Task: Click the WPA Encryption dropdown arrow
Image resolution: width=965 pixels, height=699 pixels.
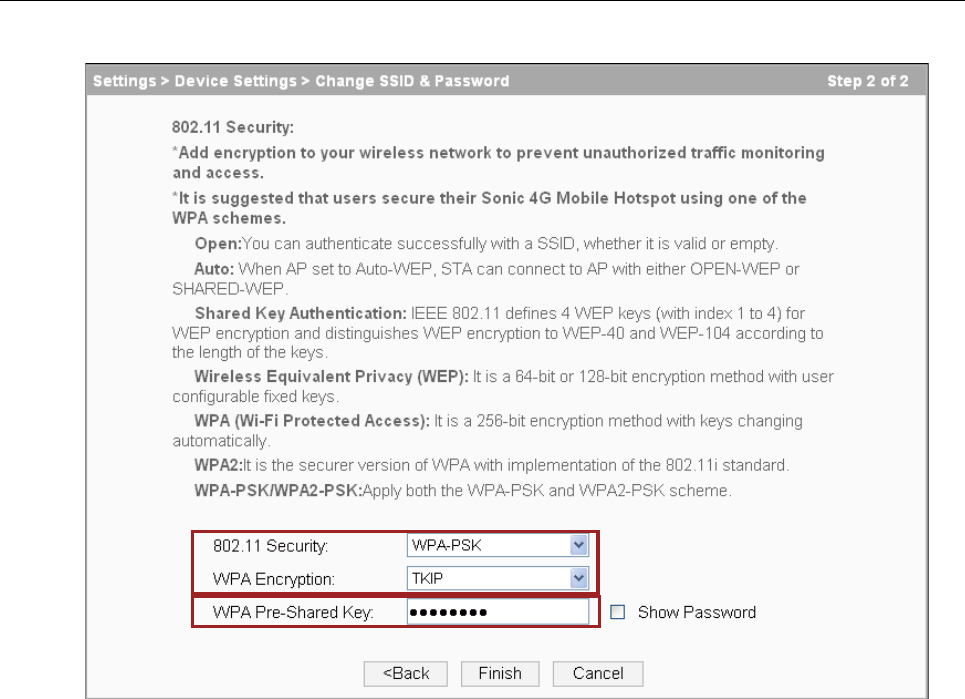Action: tap(577, 579)
